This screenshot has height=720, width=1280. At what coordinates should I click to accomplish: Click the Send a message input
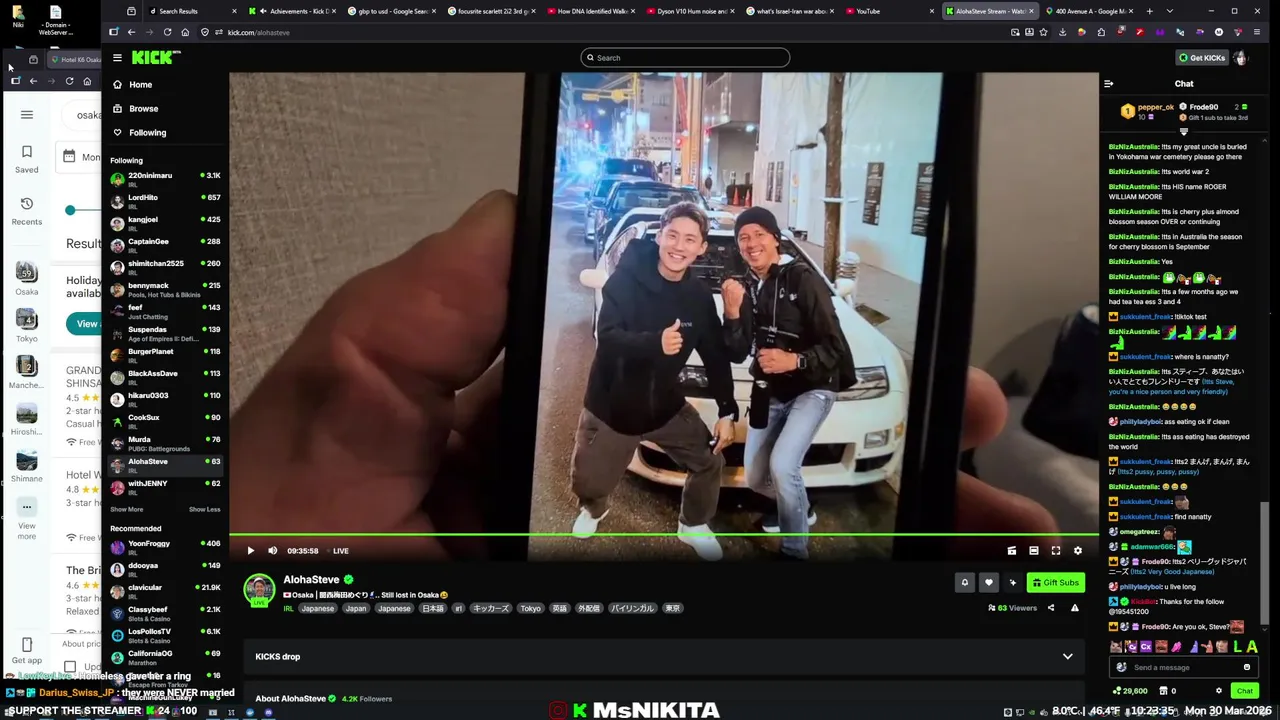coord(1184,668)
